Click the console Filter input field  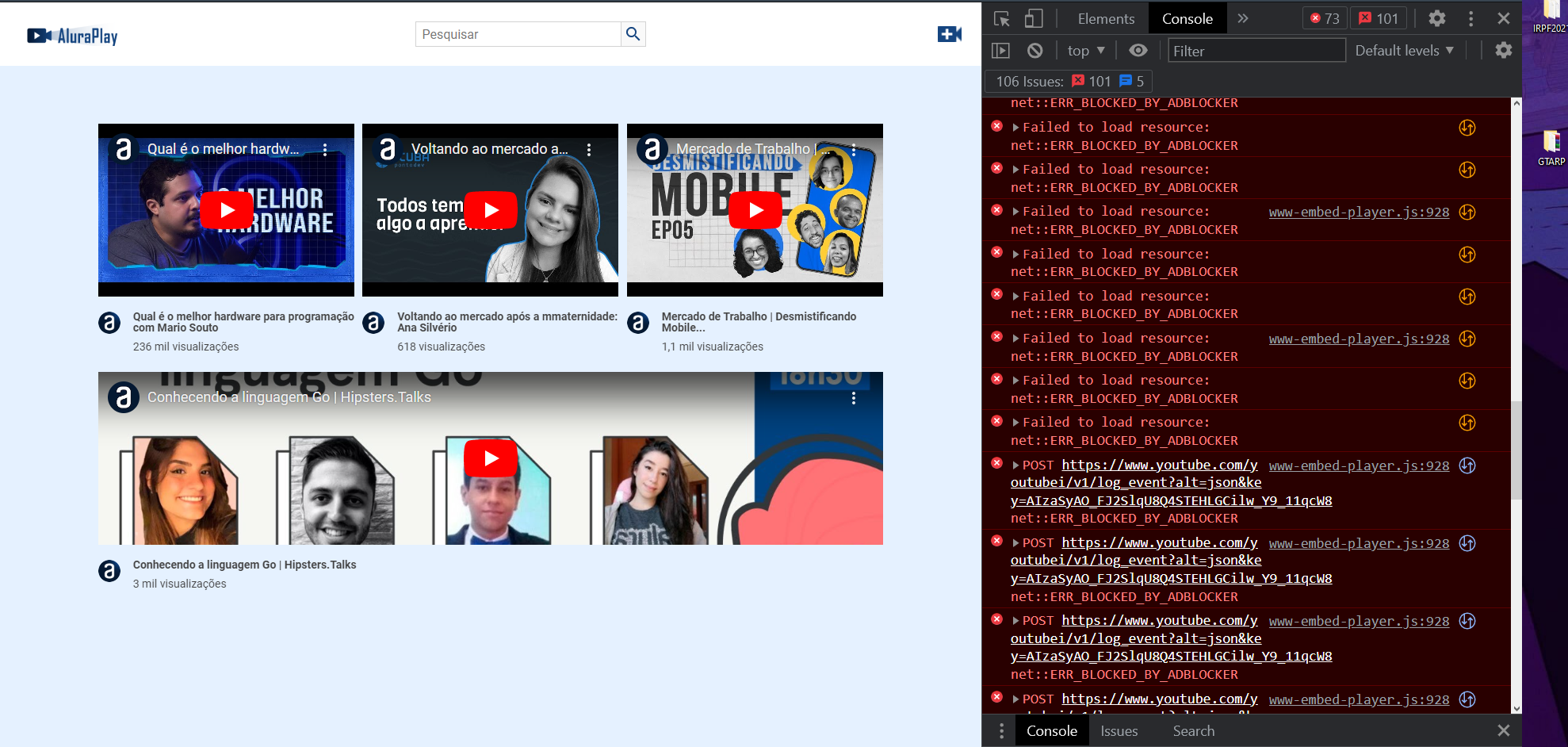(x=1257, y=51)
